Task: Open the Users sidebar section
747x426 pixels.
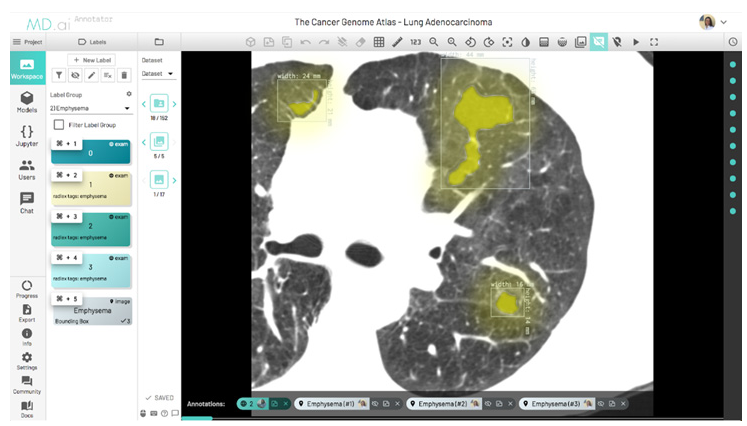Action: tap(27, 169)
